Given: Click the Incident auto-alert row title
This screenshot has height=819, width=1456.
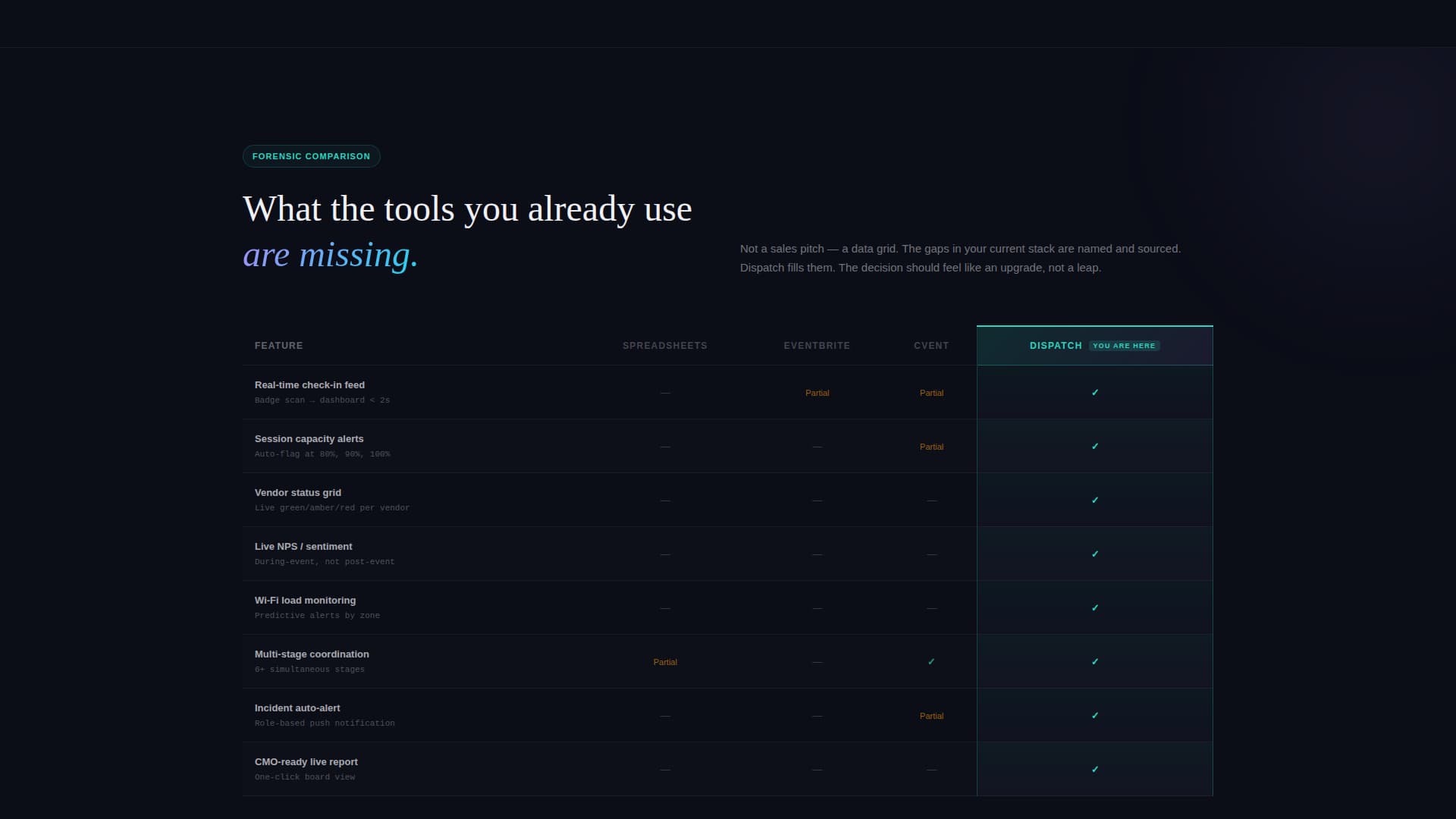Looking at the screenshot, I should 297,708.
